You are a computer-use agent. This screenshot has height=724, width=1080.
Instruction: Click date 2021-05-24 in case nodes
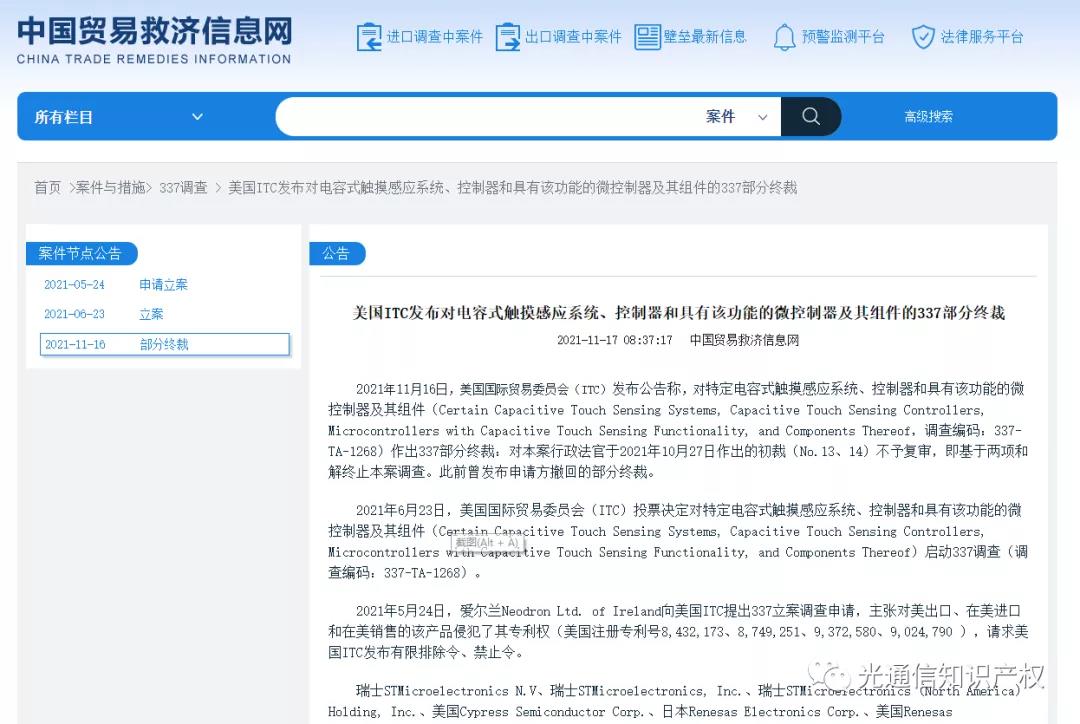(x=74, y=285)
